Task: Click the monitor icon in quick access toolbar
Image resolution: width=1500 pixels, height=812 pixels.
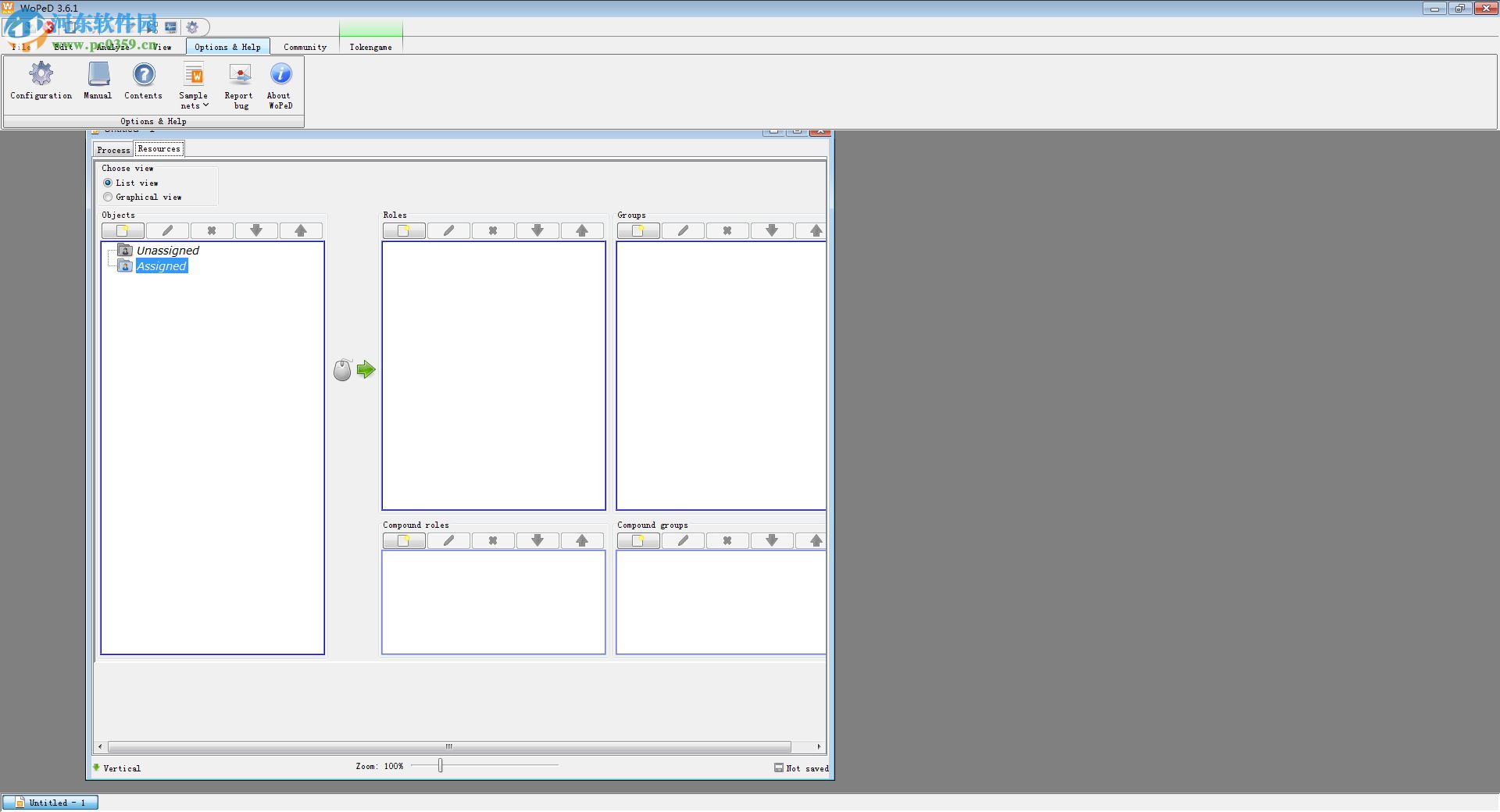Action: point(170,27)
